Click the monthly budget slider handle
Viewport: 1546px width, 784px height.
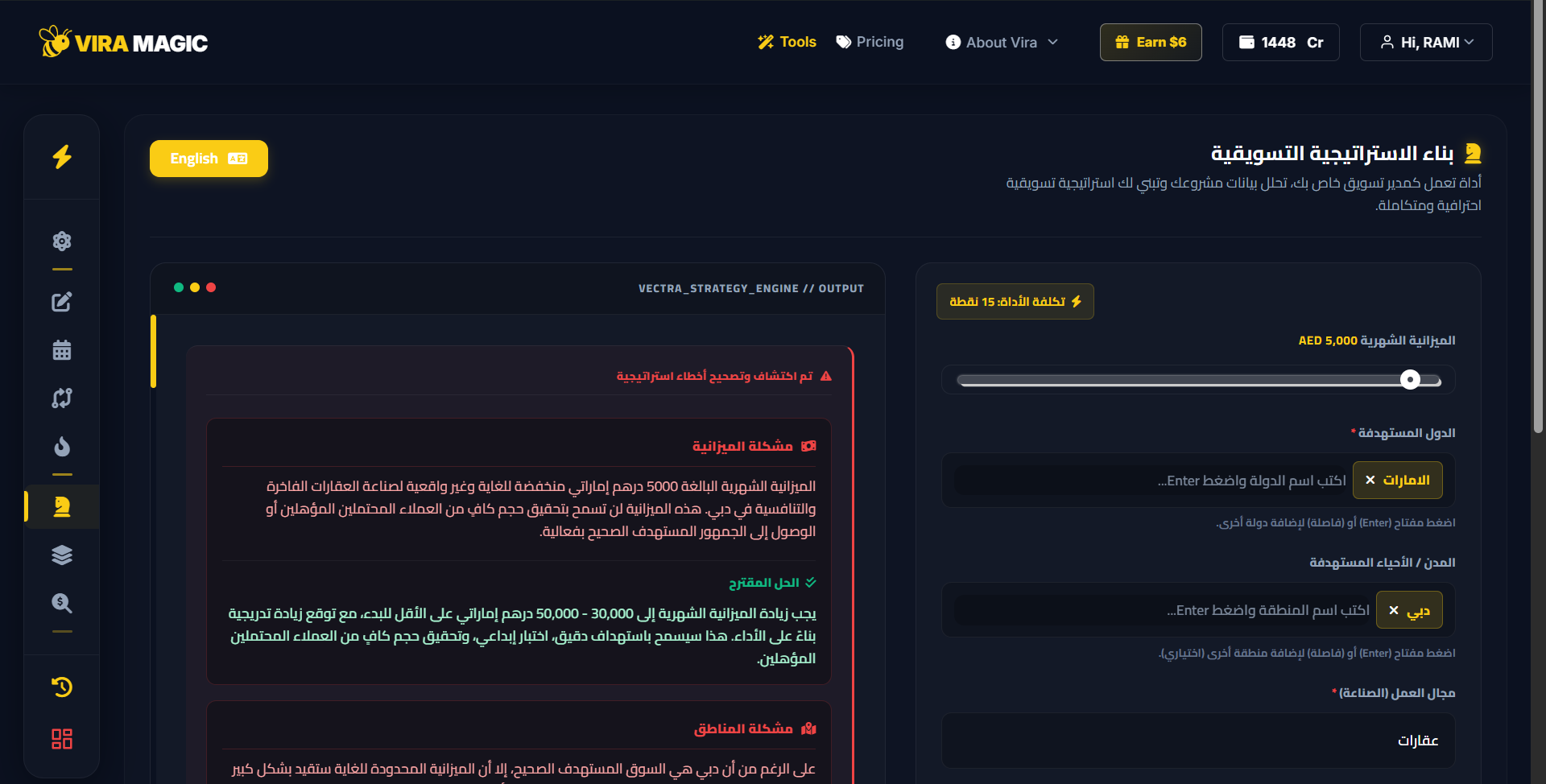[x=1410, y=380]
